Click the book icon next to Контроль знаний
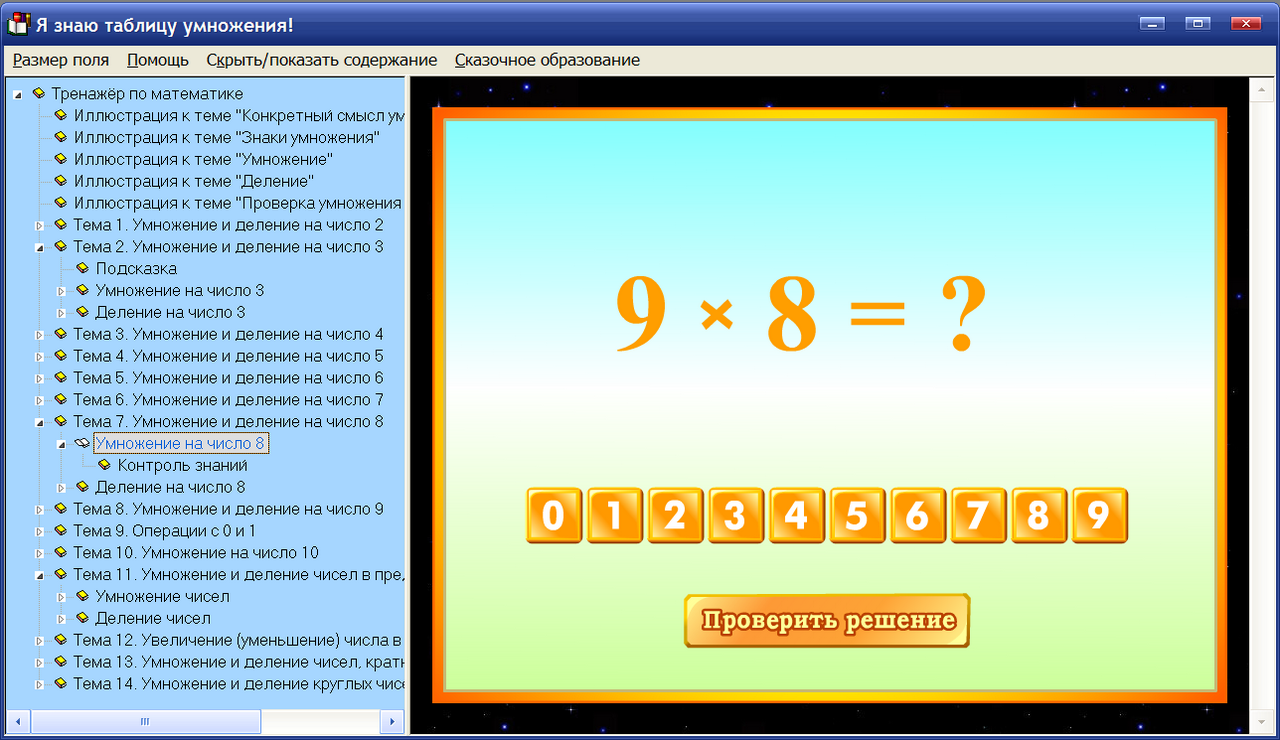The width and height of the screenshot is (1280, 740). [x=105, y=465]
